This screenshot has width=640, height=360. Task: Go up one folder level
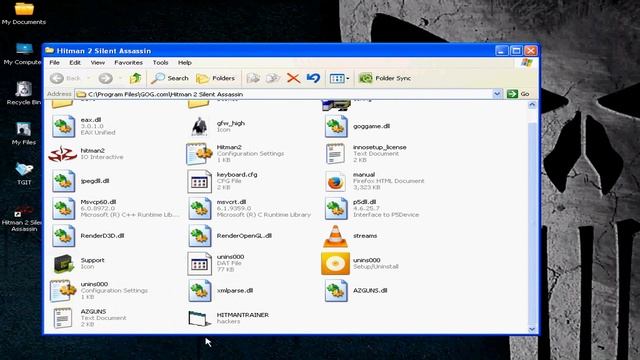pyautogui.click(x=136, y=78)
